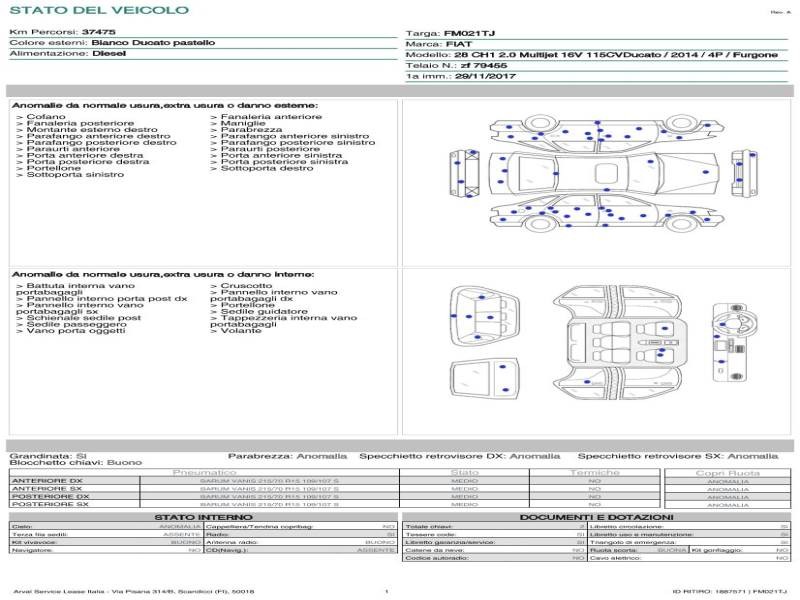This screenshot has width=800, height=600.
Task: Click the STATO DEL VEICOLO title
Action: coord(99,10)
